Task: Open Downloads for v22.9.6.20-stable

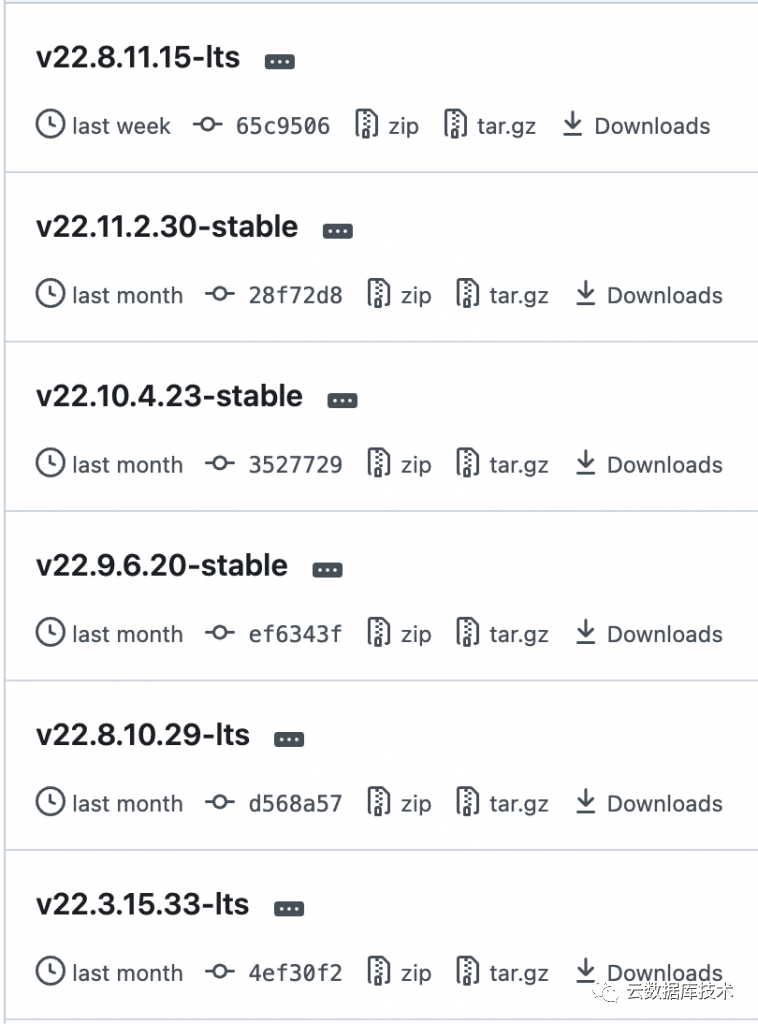Action: coord(664,634)
